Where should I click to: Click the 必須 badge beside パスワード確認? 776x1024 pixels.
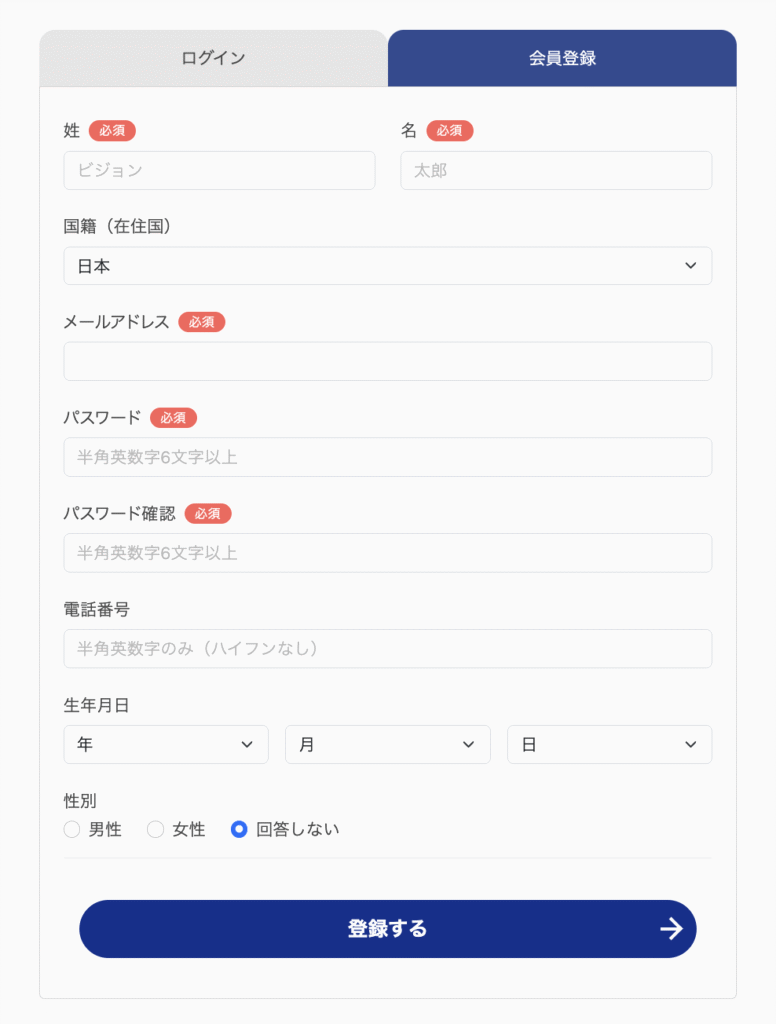tap(208, 514)
